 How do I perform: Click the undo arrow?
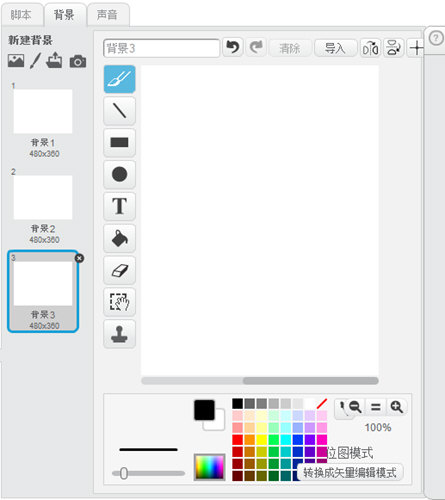tap(232, 48)
